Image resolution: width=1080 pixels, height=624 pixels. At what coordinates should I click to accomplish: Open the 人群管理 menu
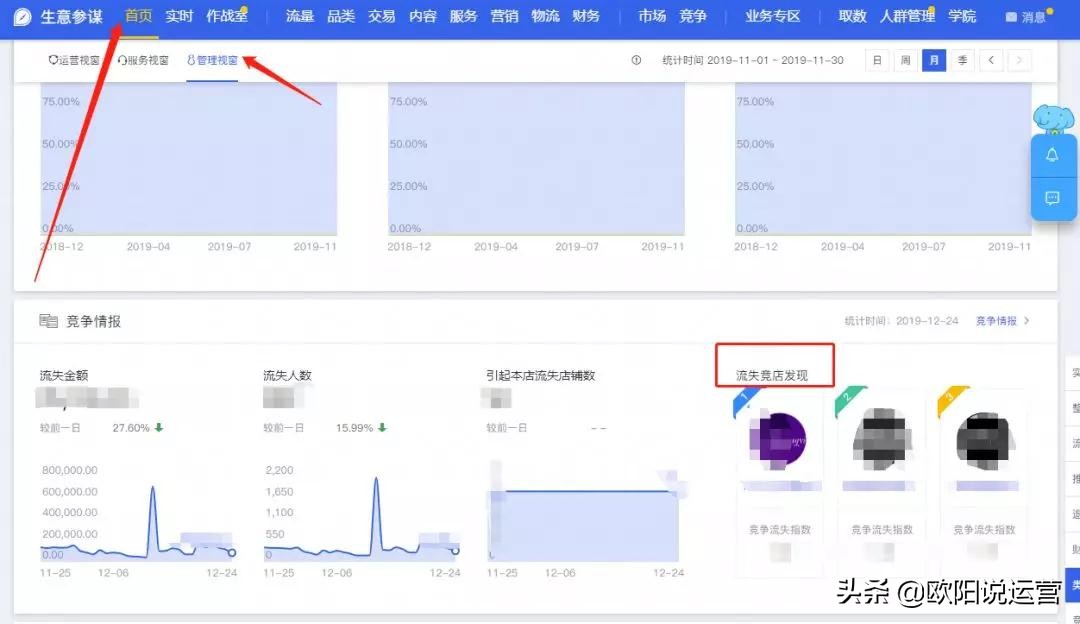pos(906,16)
